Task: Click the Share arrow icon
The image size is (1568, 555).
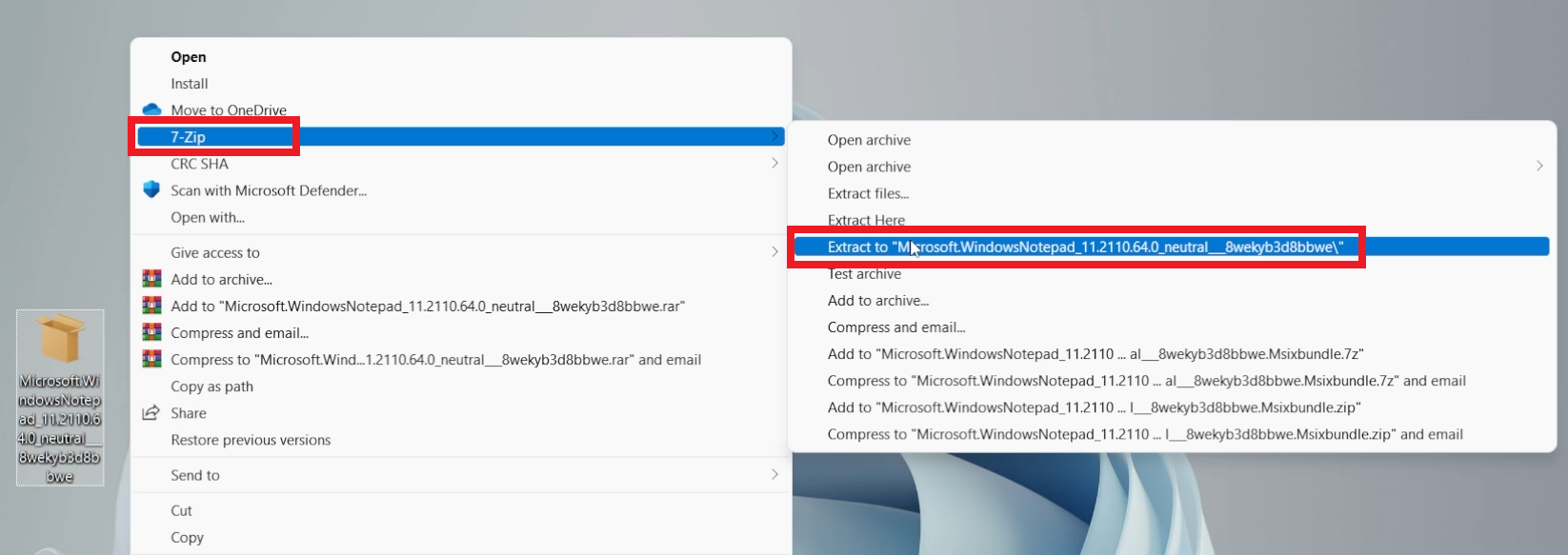Action: point(151,412)
